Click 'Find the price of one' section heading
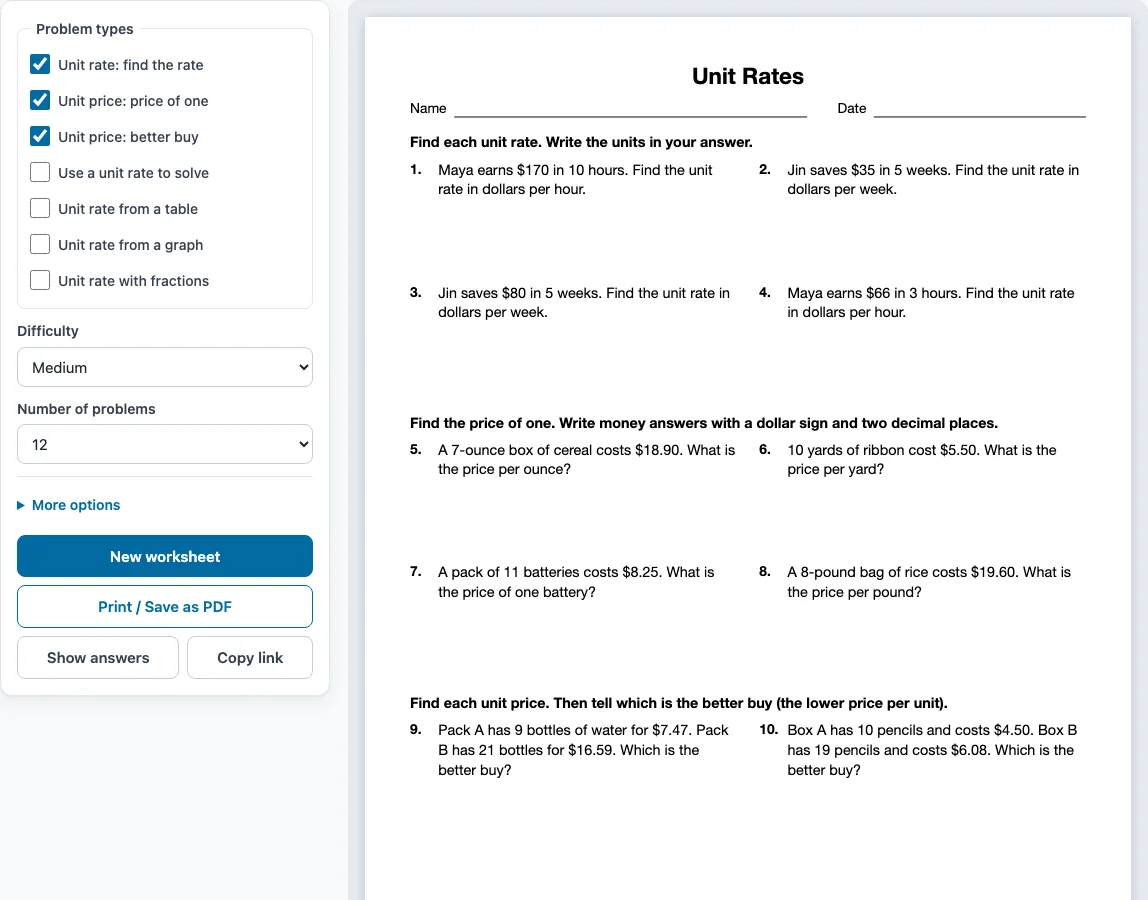 (x=704, y=423)
